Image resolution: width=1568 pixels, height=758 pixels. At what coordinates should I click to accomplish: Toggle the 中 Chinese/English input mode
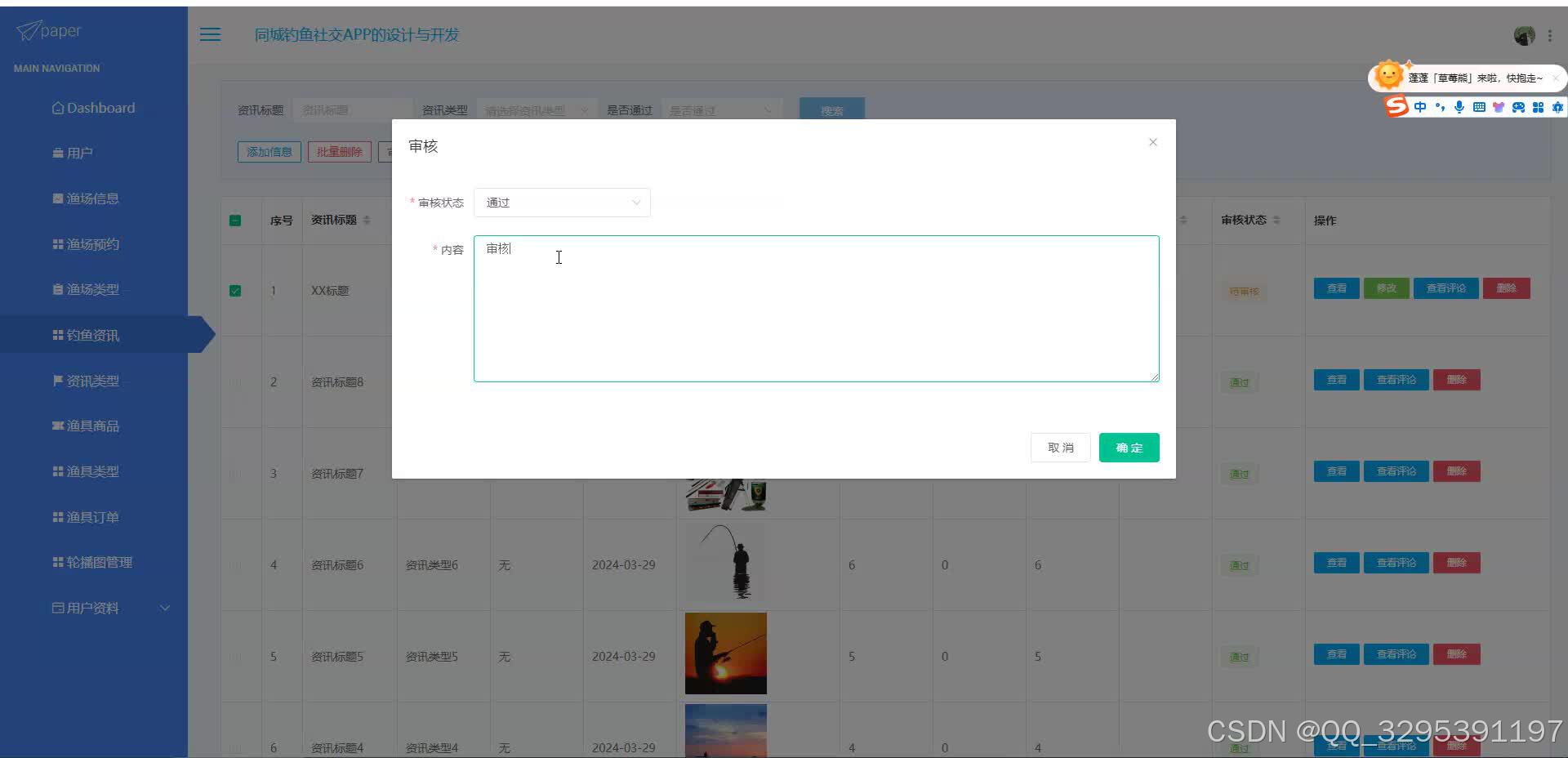(x=1420, y=107)
